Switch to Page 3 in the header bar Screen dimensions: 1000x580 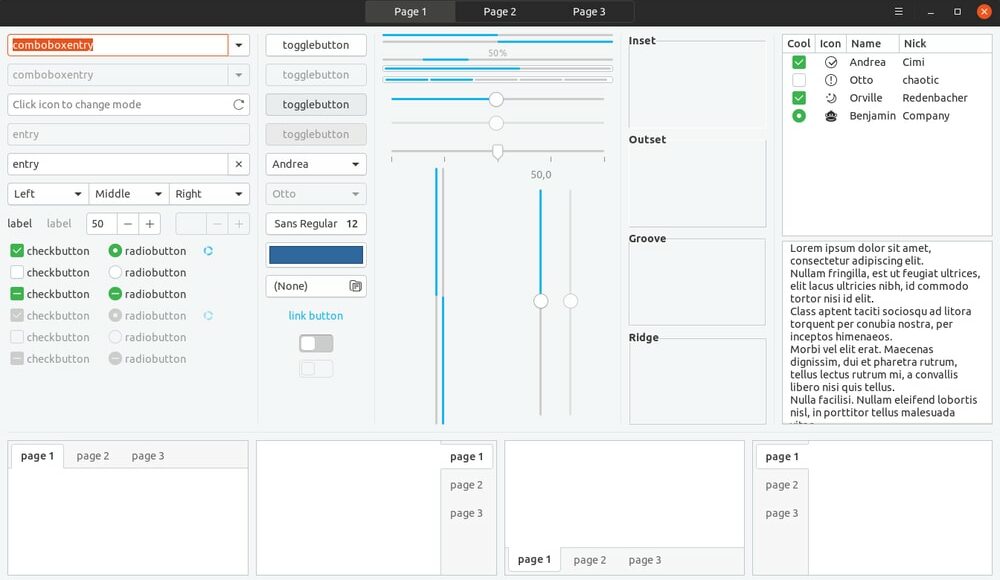pyautogui.click(x=589, y=12)
